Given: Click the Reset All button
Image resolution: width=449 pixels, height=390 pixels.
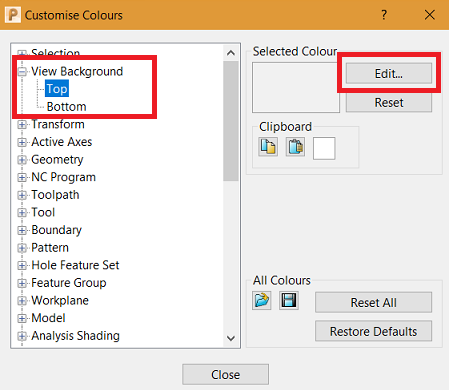Looking at the screenshot, I should 373,302.
